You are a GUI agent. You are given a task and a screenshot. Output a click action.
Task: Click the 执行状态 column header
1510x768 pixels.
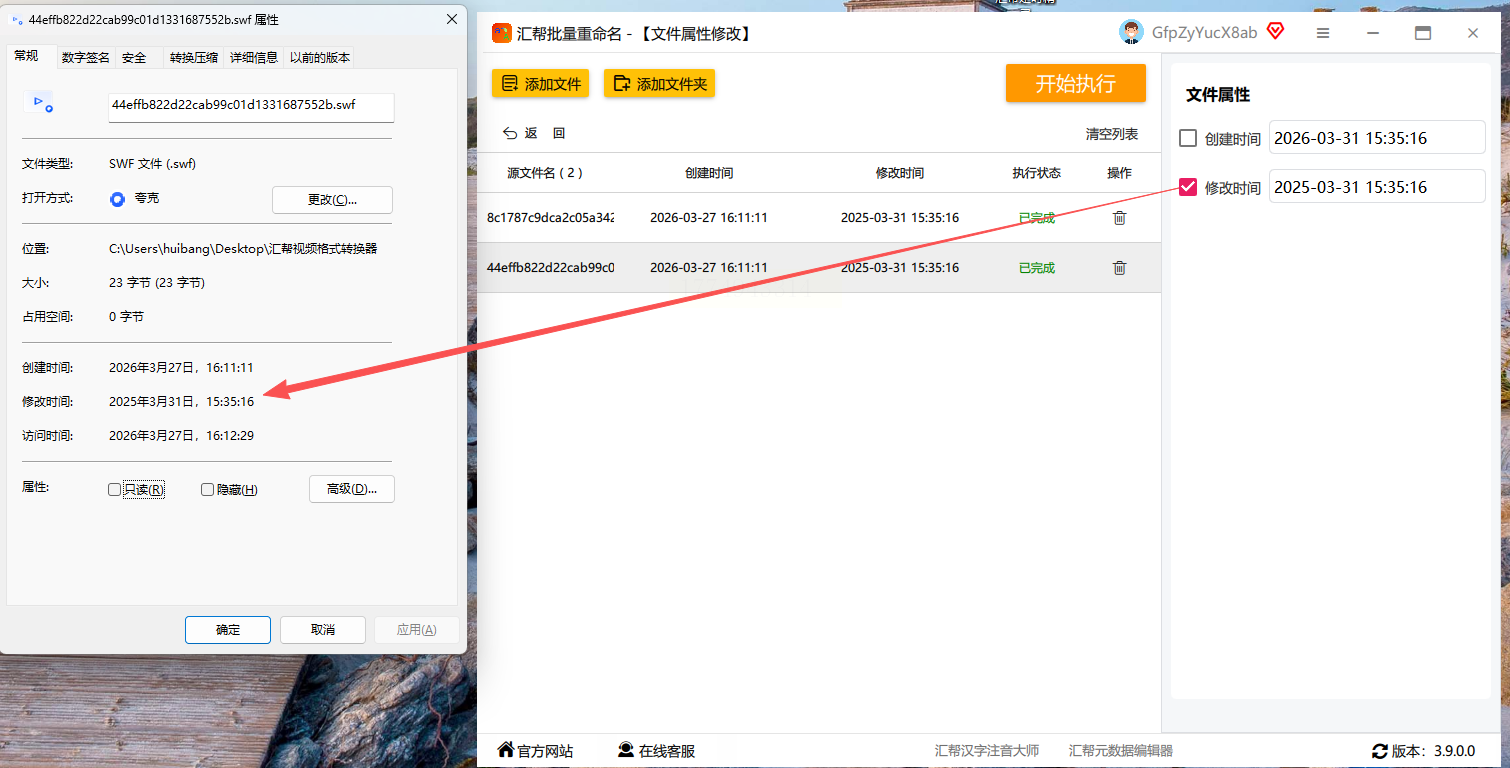pos(1036,173)
